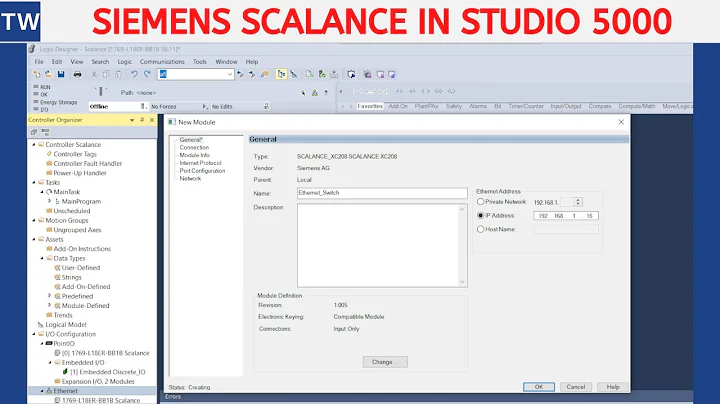This screenshot has width=720, height=404.
Task: Click the Change module definition button
Action: click(x=385, y=362)
